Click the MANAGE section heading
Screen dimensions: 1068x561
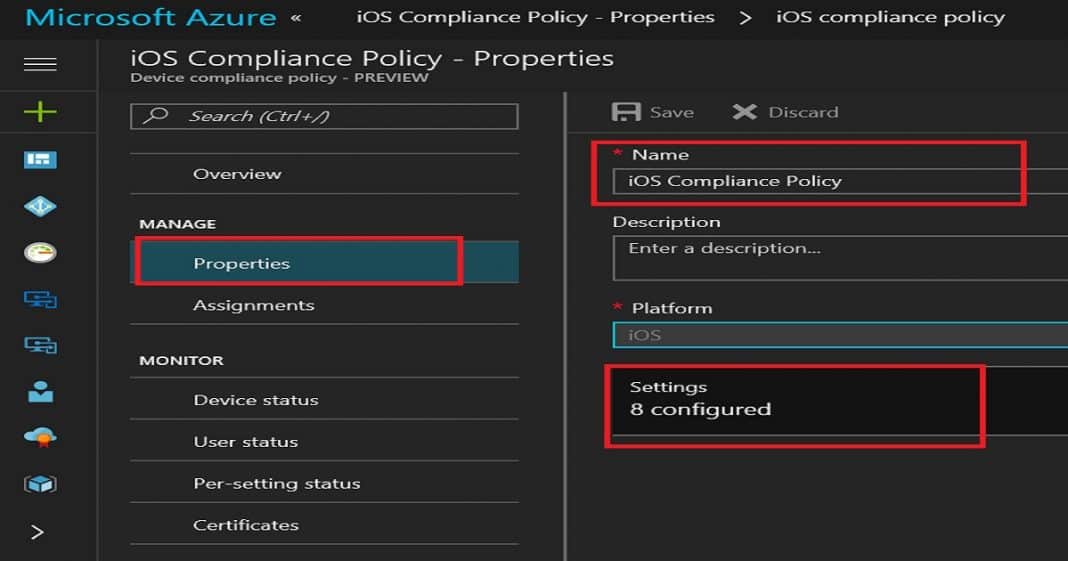tap(178, 224)
